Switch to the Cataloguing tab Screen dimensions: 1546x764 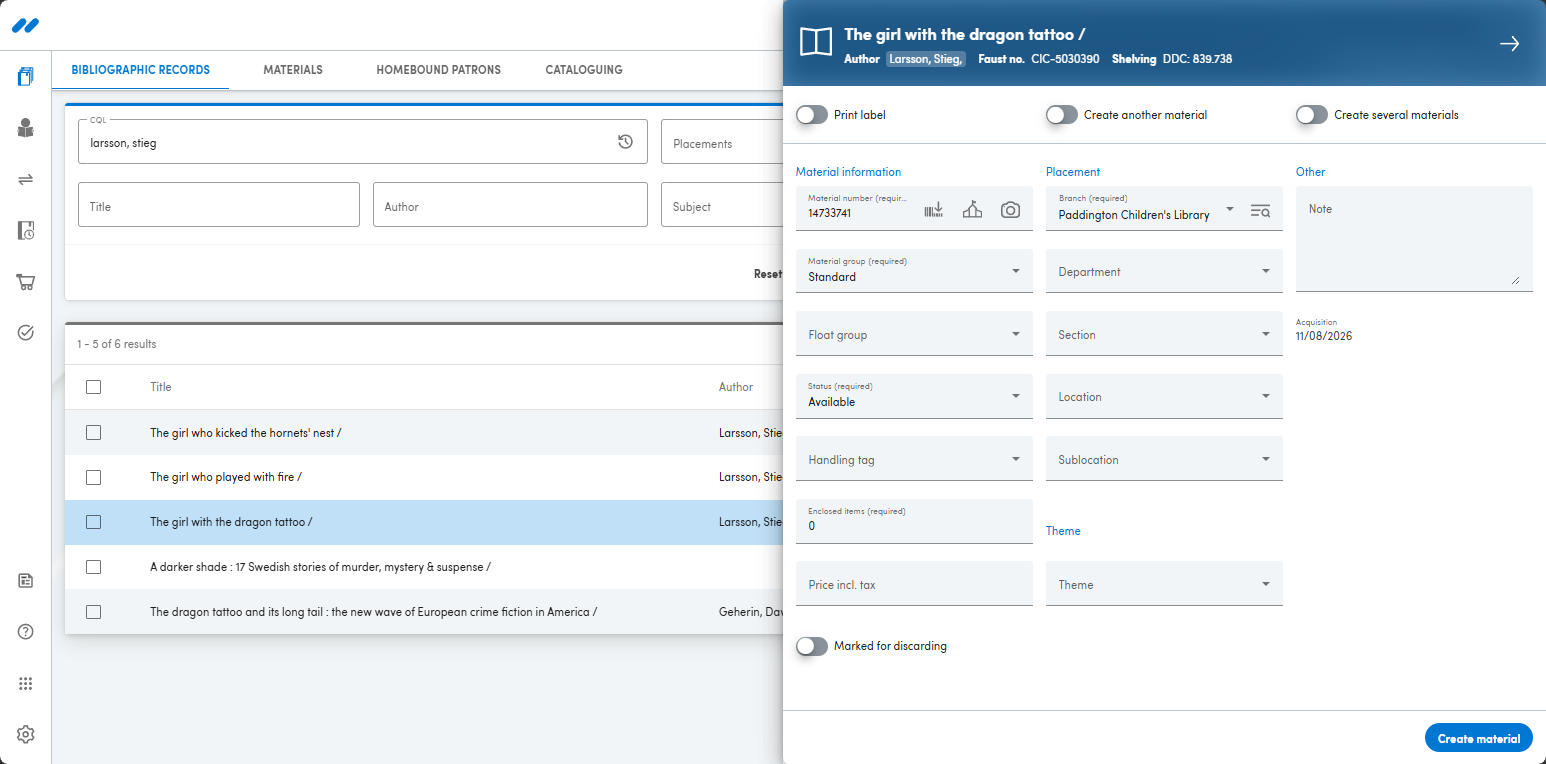tap(584, 70)
